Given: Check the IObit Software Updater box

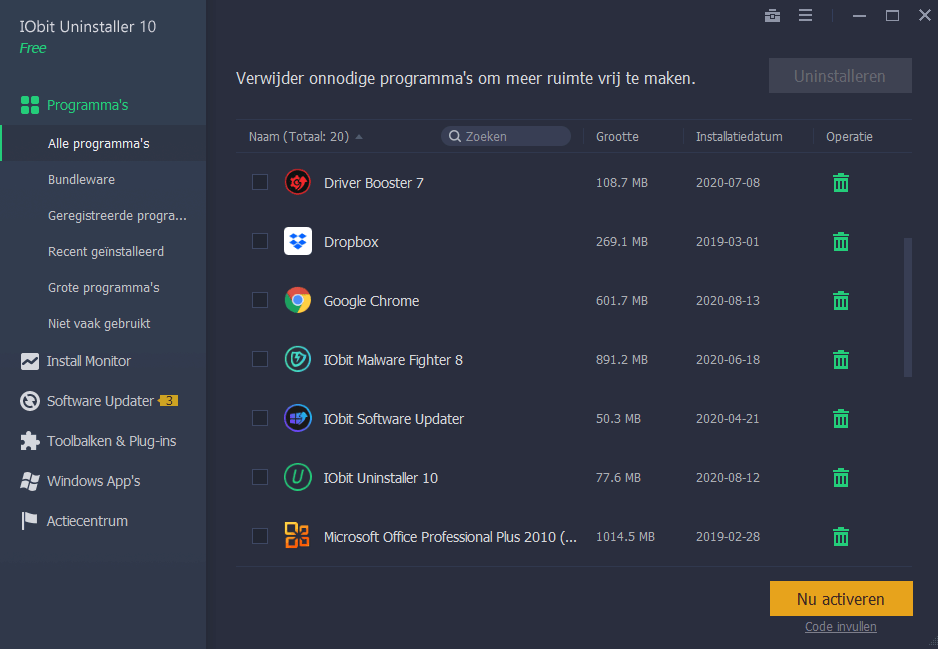Looking at the screenshot, I should click(x=260, y=418).
